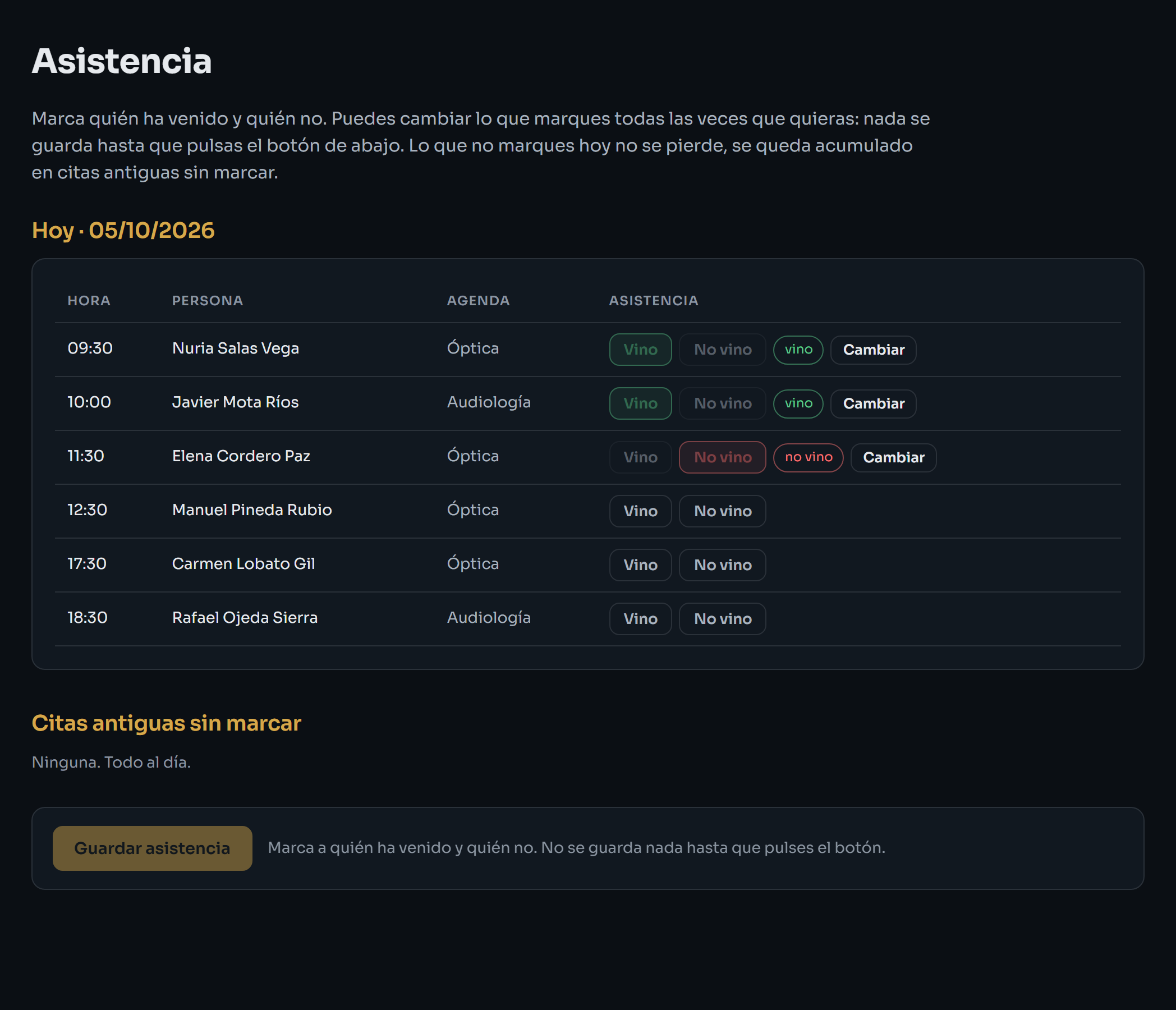Click the 17:30 time cell
1176x1010 pixels.
pyautogui.click(x=87, y=564)
